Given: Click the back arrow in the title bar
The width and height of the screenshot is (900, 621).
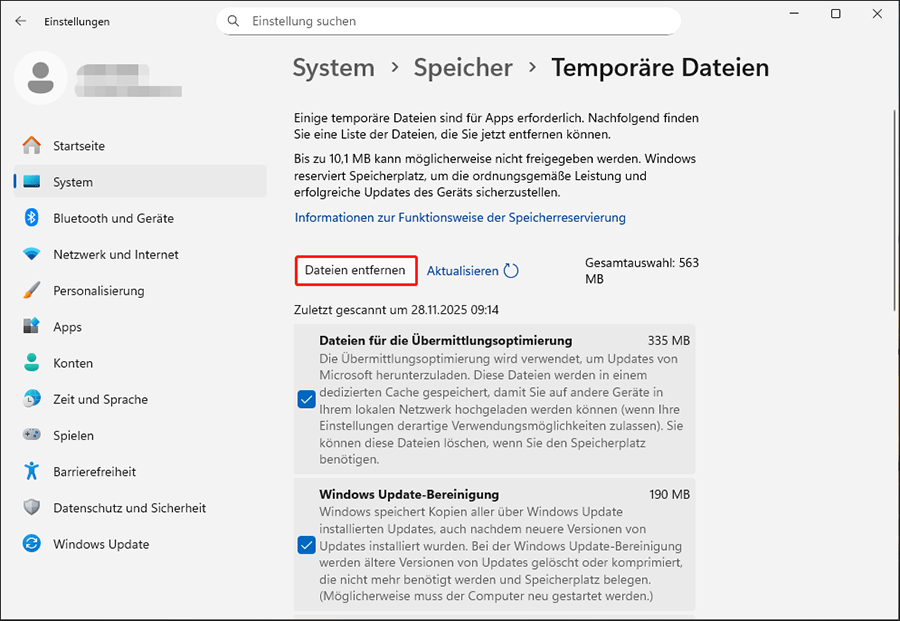Looking at the screenshot, I should coord(20,20).
